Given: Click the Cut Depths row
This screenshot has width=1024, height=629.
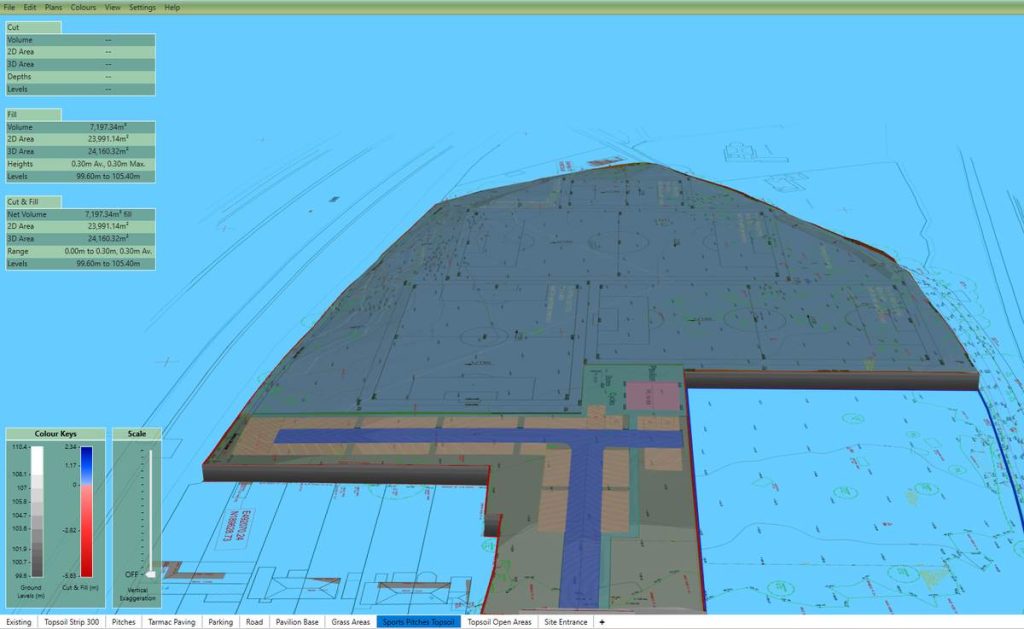Looking at the screenshot, I should point(80,77).
